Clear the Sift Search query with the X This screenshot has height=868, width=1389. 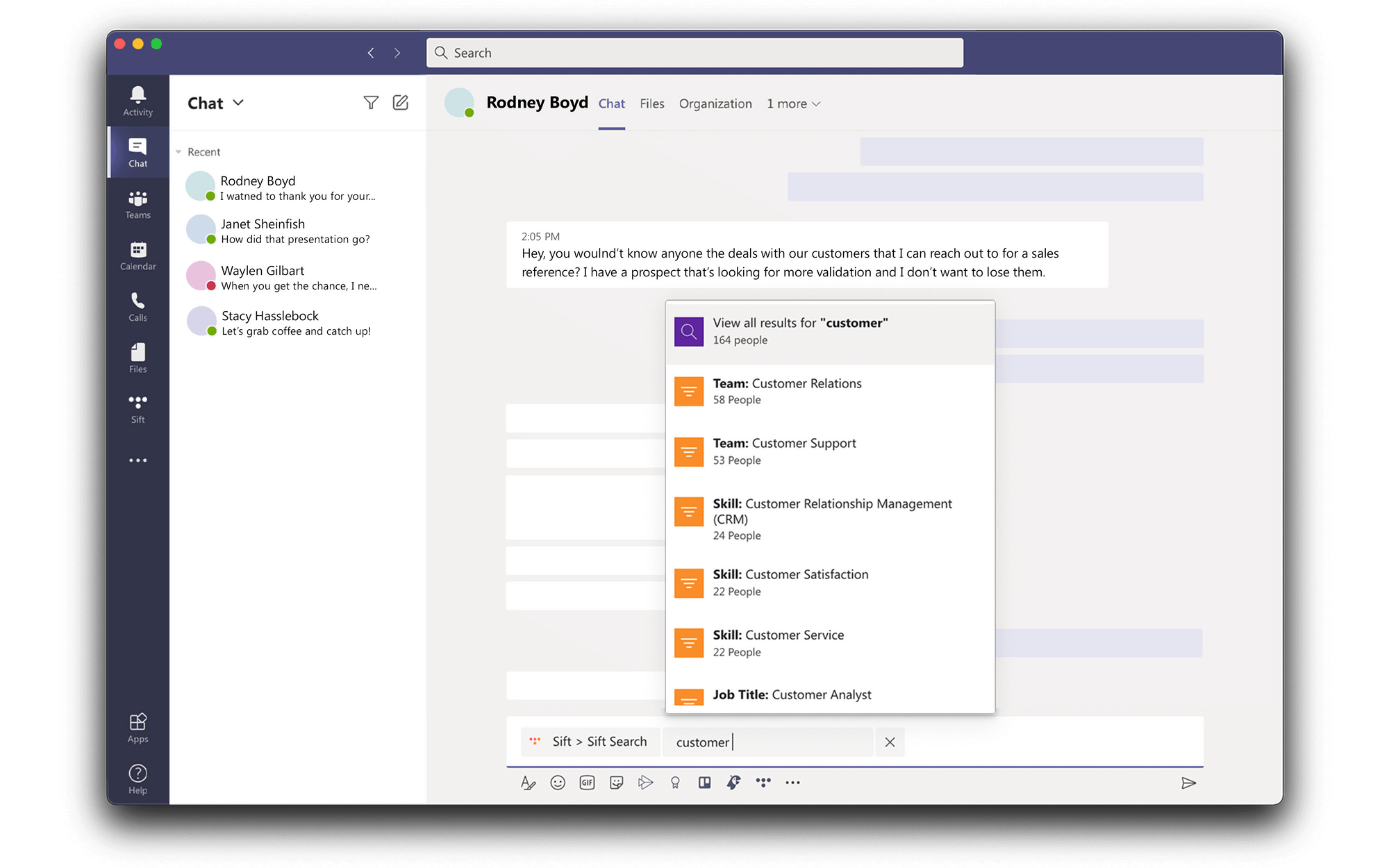890,742
